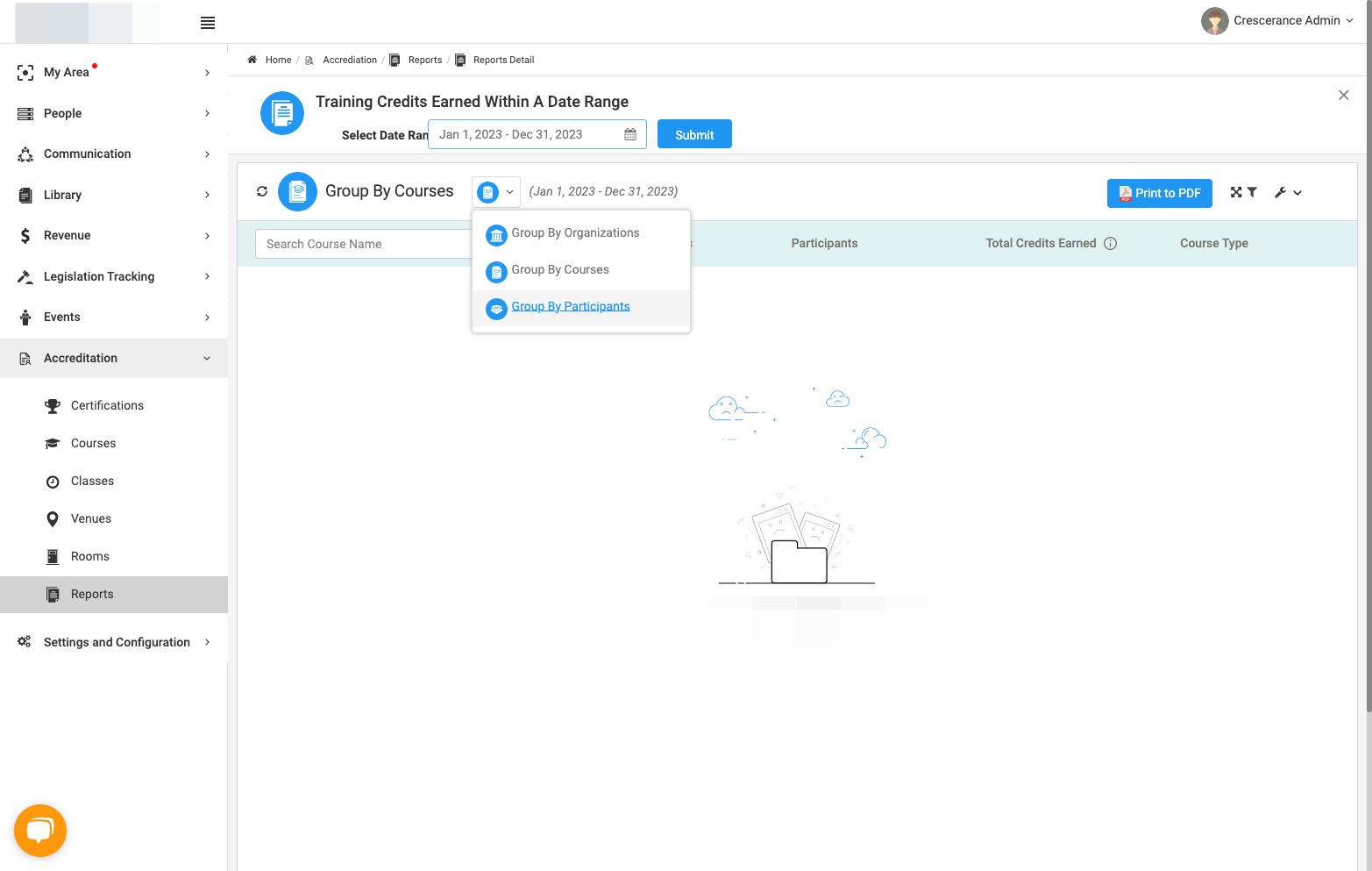Viewport: 1372px width, 871px height.
Task: Expand the People menu
Action: pyautogui.click(x=114, y=113)
